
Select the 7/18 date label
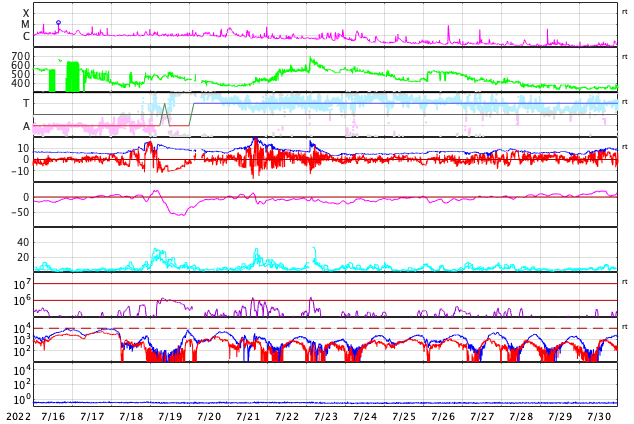pos(131,416)
